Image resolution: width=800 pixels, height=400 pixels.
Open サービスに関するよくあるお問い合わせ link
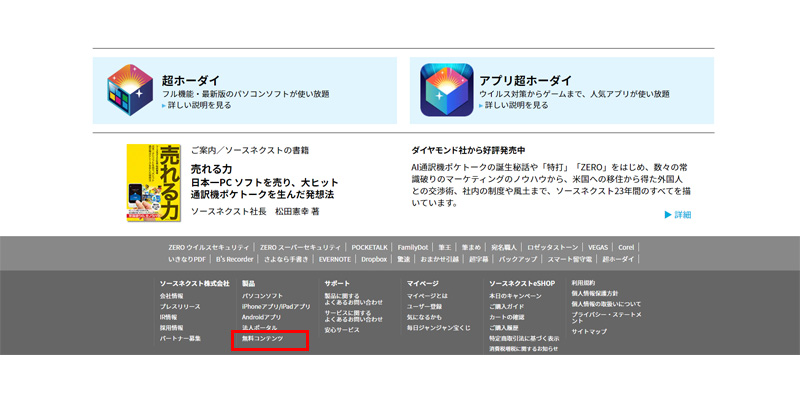[x=354, y=316]
